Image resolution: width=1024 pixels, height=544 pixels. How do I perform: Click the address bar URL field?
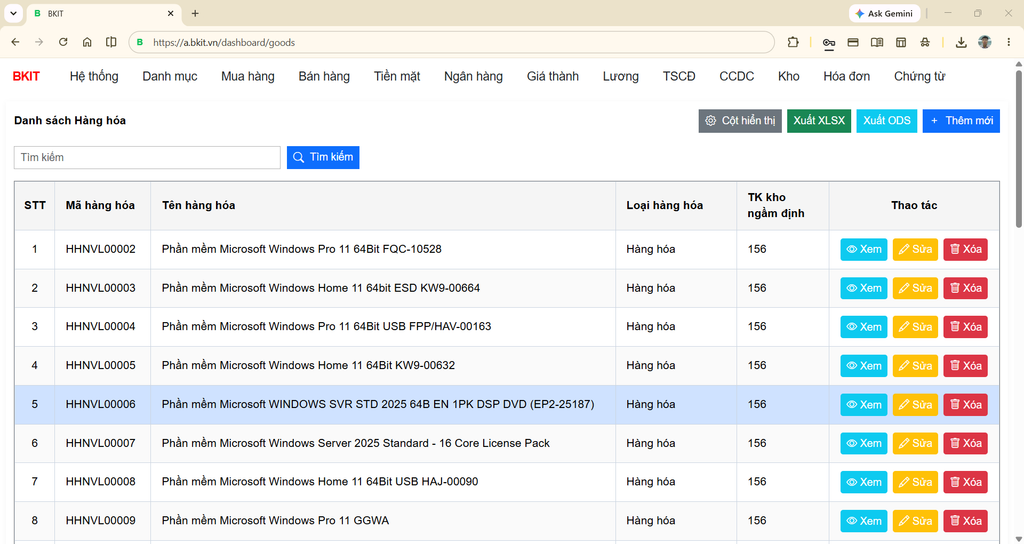[x=452, y=42]
